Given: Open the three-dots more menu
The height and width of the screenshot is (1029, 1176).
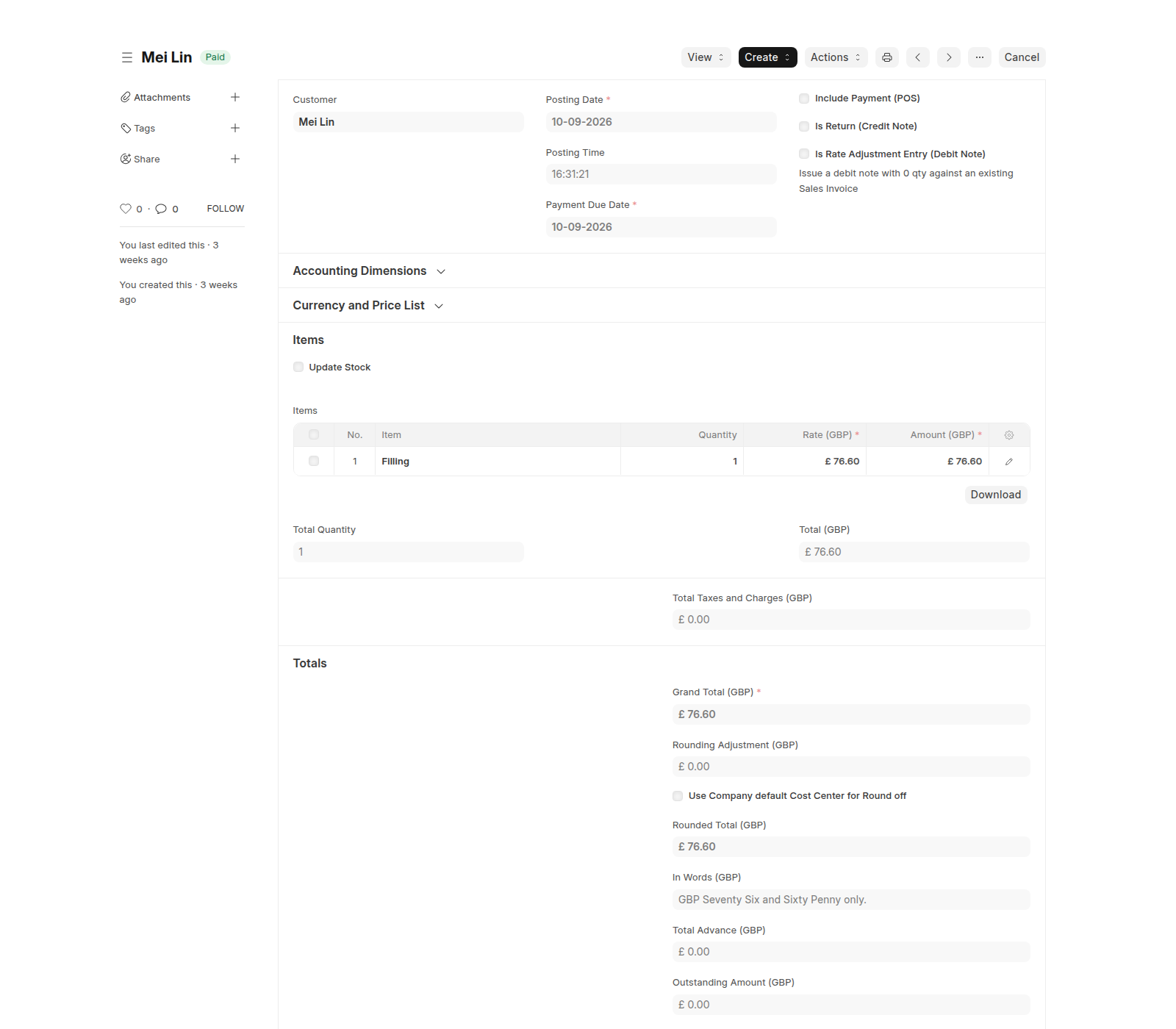Looking at the screenshot, I should tap(980, 57).
